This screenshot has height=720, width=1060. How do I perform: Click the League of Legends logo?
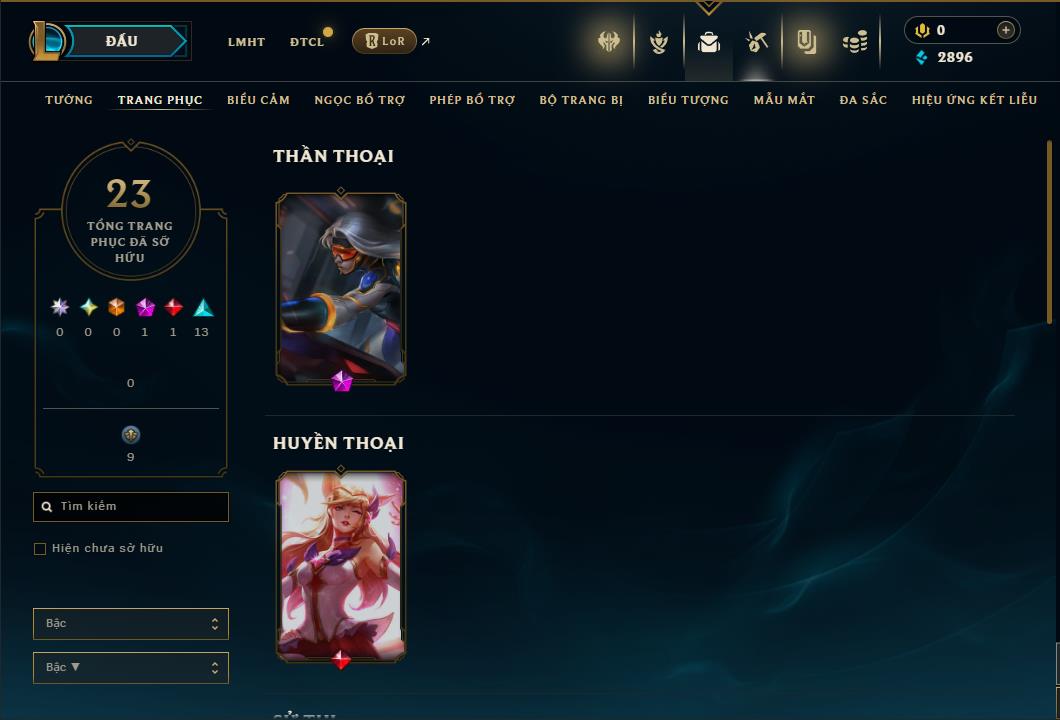(x=46, y=41)
